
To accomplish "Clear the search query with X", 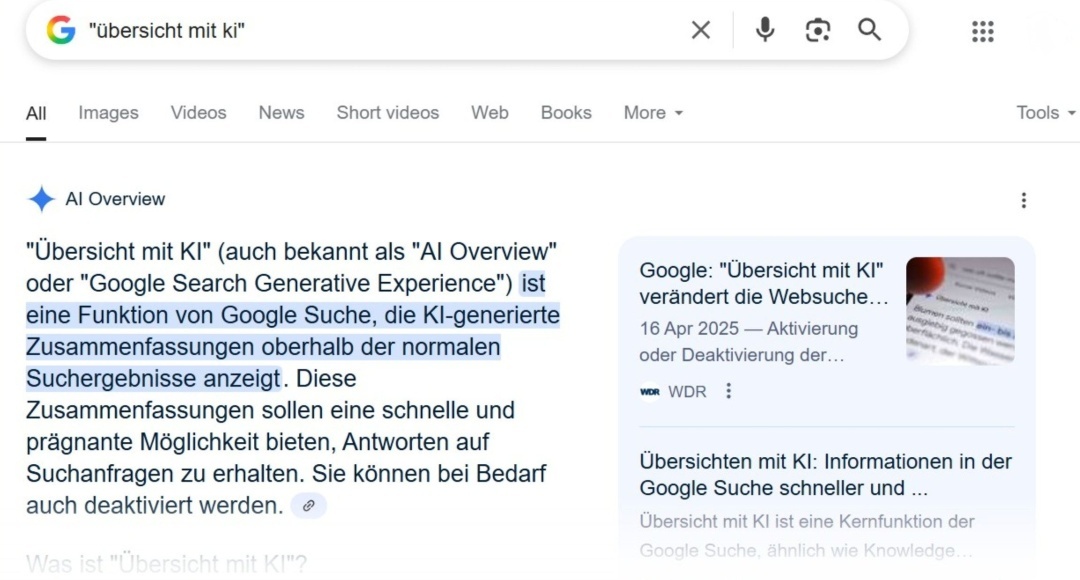I will point(700,30).
